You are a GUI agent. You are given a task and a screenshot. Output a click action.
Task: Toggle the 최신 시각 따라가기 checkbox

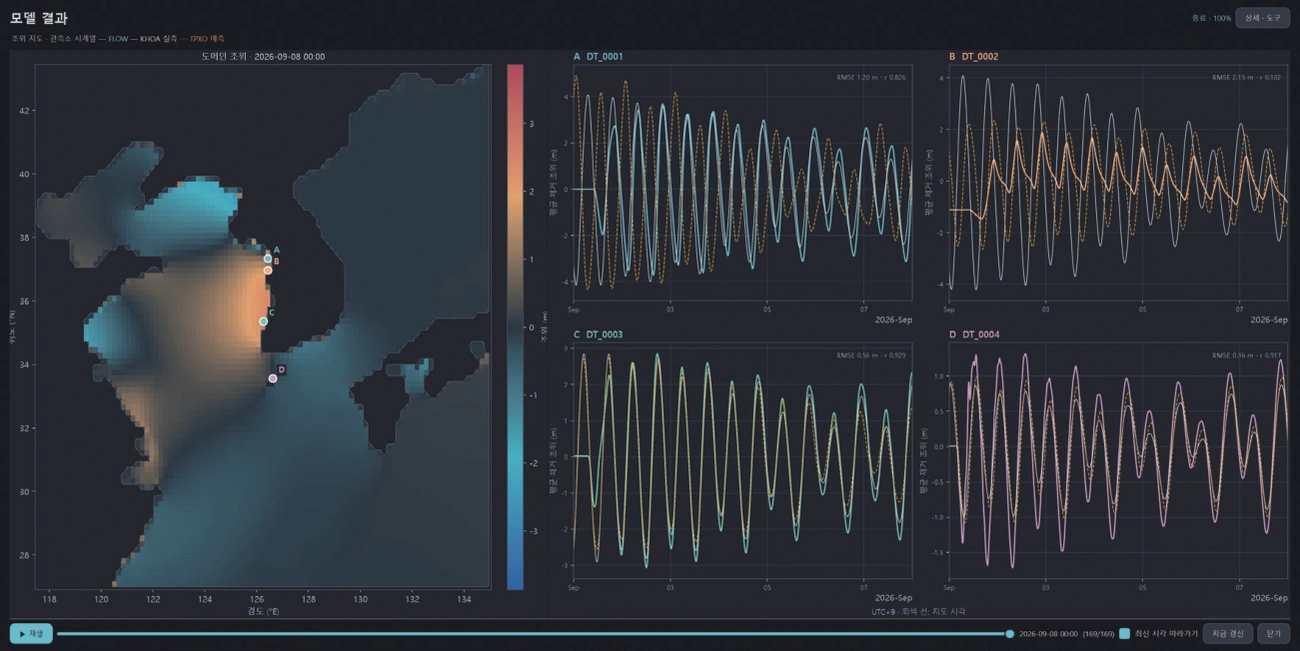pos(1125,634)
